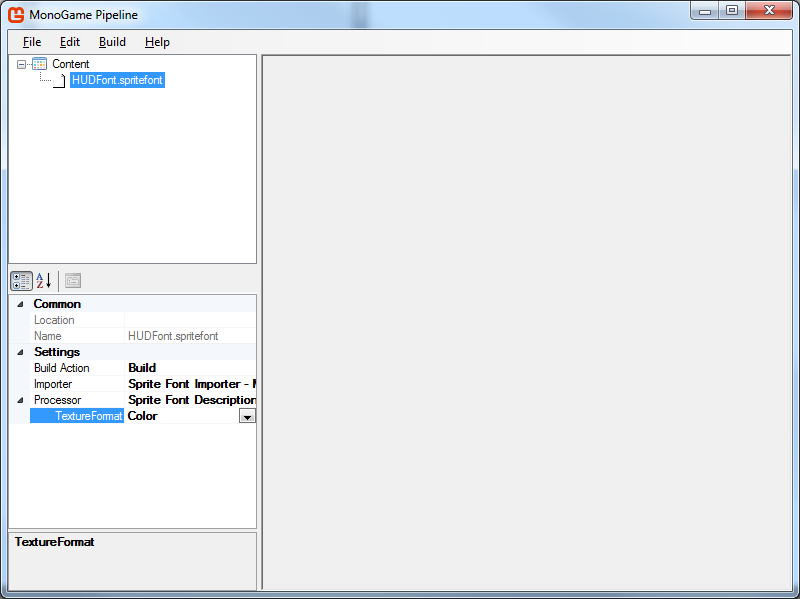Click the Content root label
This screenshot has height=599, width=800.
point(70,64)
